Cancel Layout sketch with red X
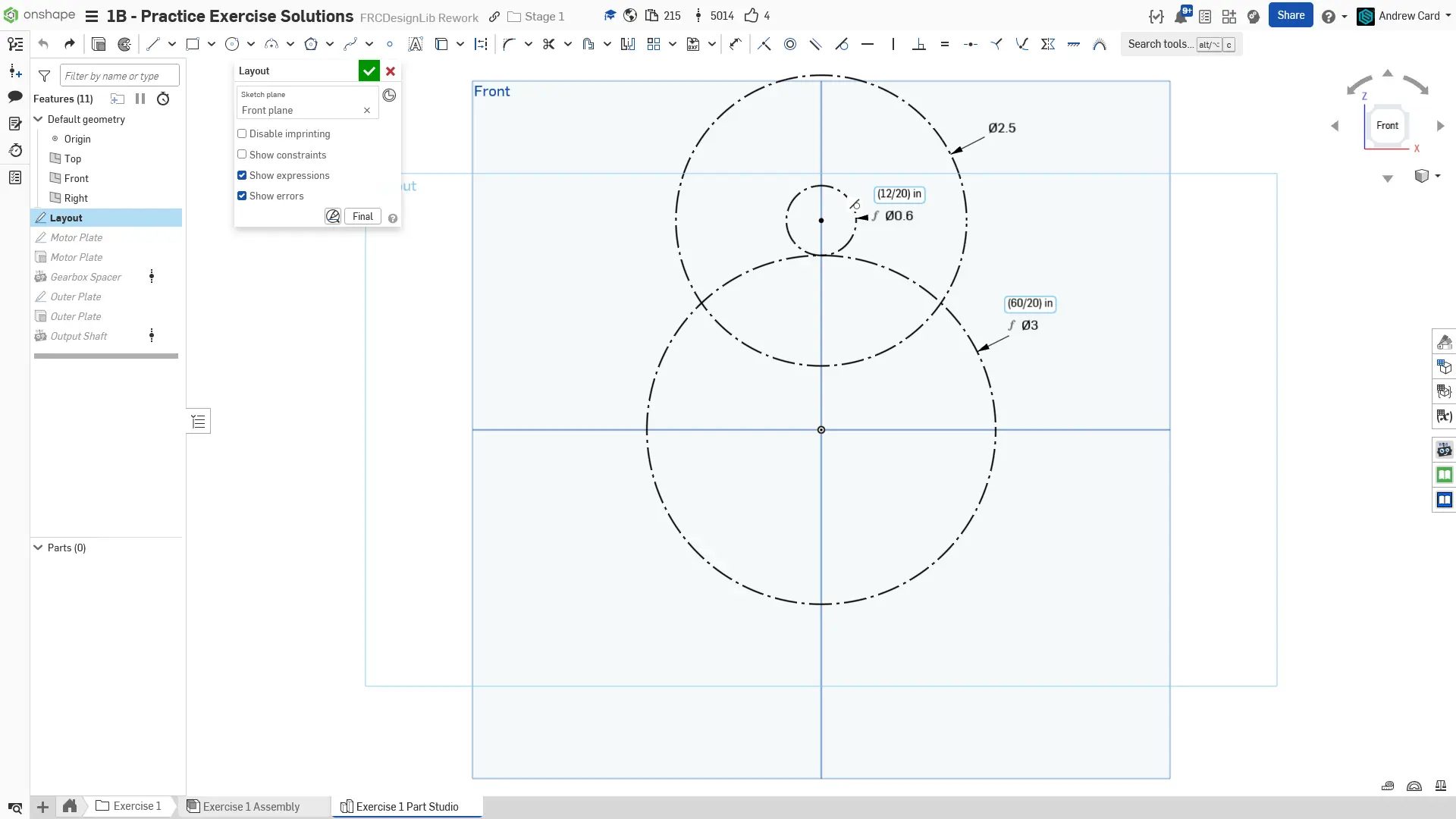This screenshot has height=819, width=1456. (x=391, y=71)
